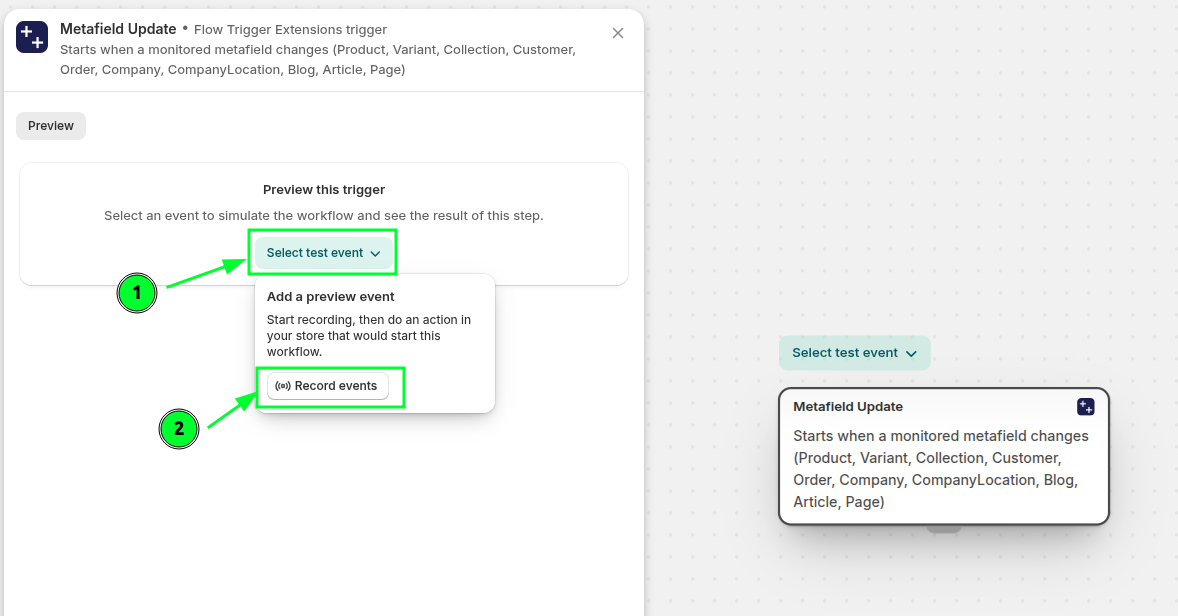Viewport: 1178px width, 616px height.
Task: Click the "Add a preview event" popover heading
Action: 331,297
